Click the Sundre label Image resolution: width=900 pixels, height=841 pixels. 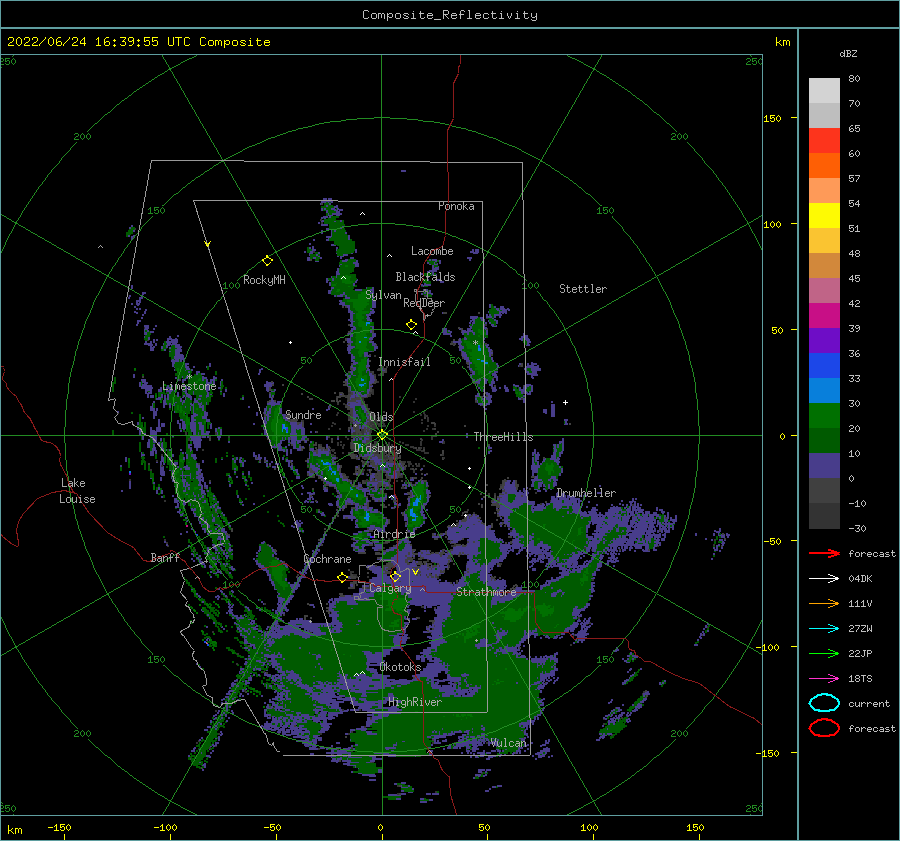tap(303, 414)
